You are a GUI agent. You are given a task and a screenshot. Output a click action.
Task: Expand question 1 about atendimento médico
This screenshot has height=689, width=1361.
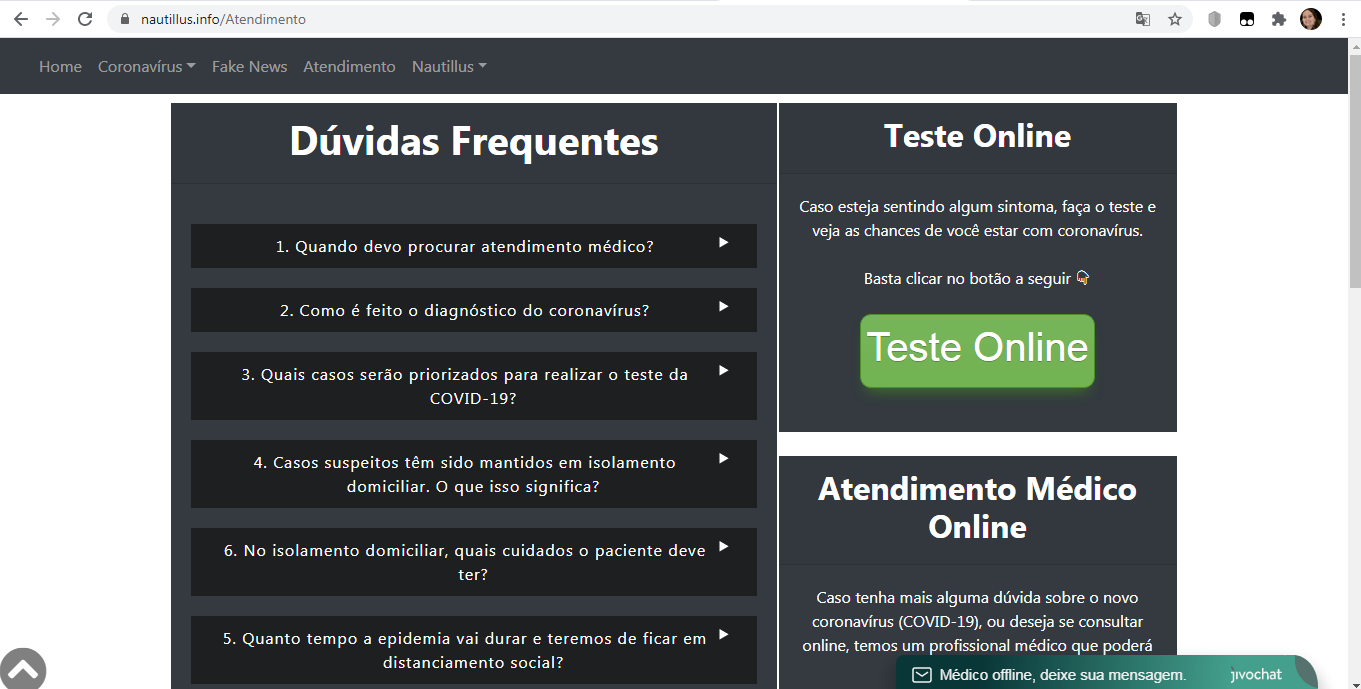coord(473,246)
